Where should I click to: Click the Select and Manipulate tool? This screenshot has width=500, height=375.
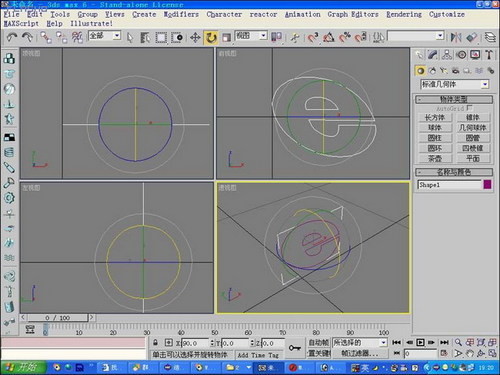tap(294, 37)
